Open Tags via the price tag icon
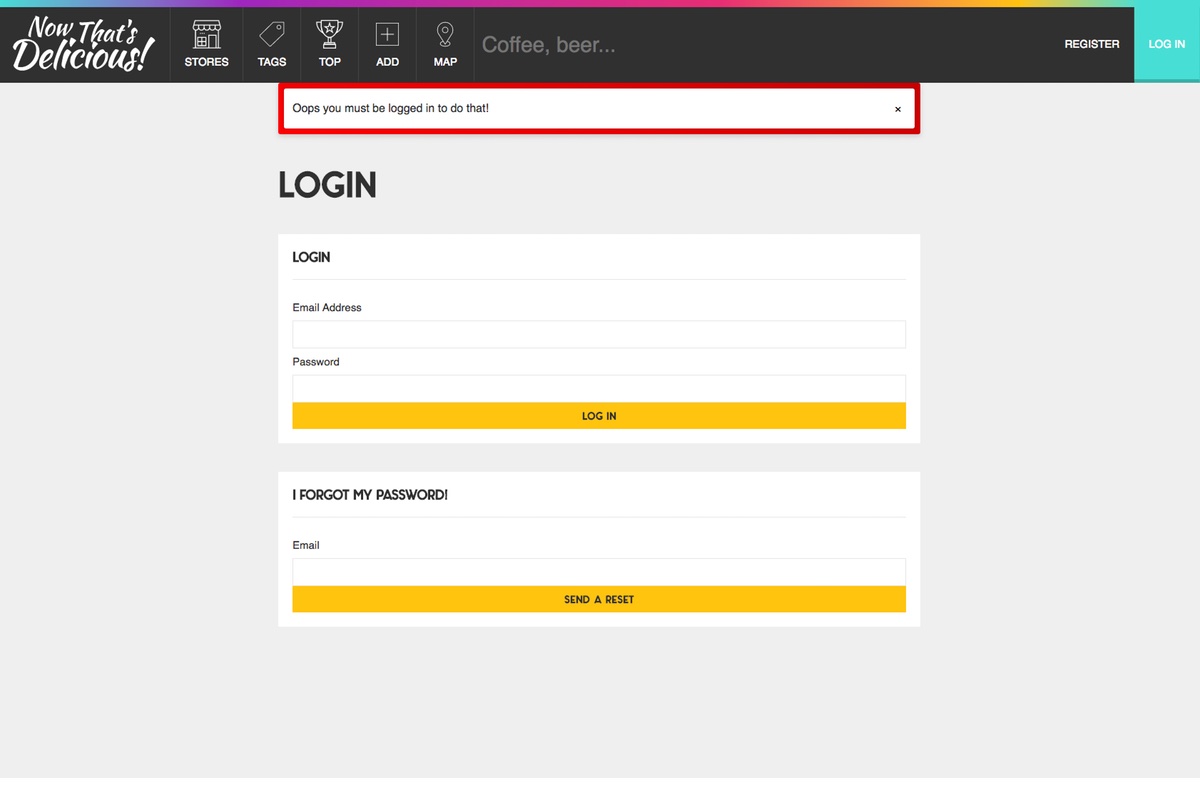 click(271, 35)
